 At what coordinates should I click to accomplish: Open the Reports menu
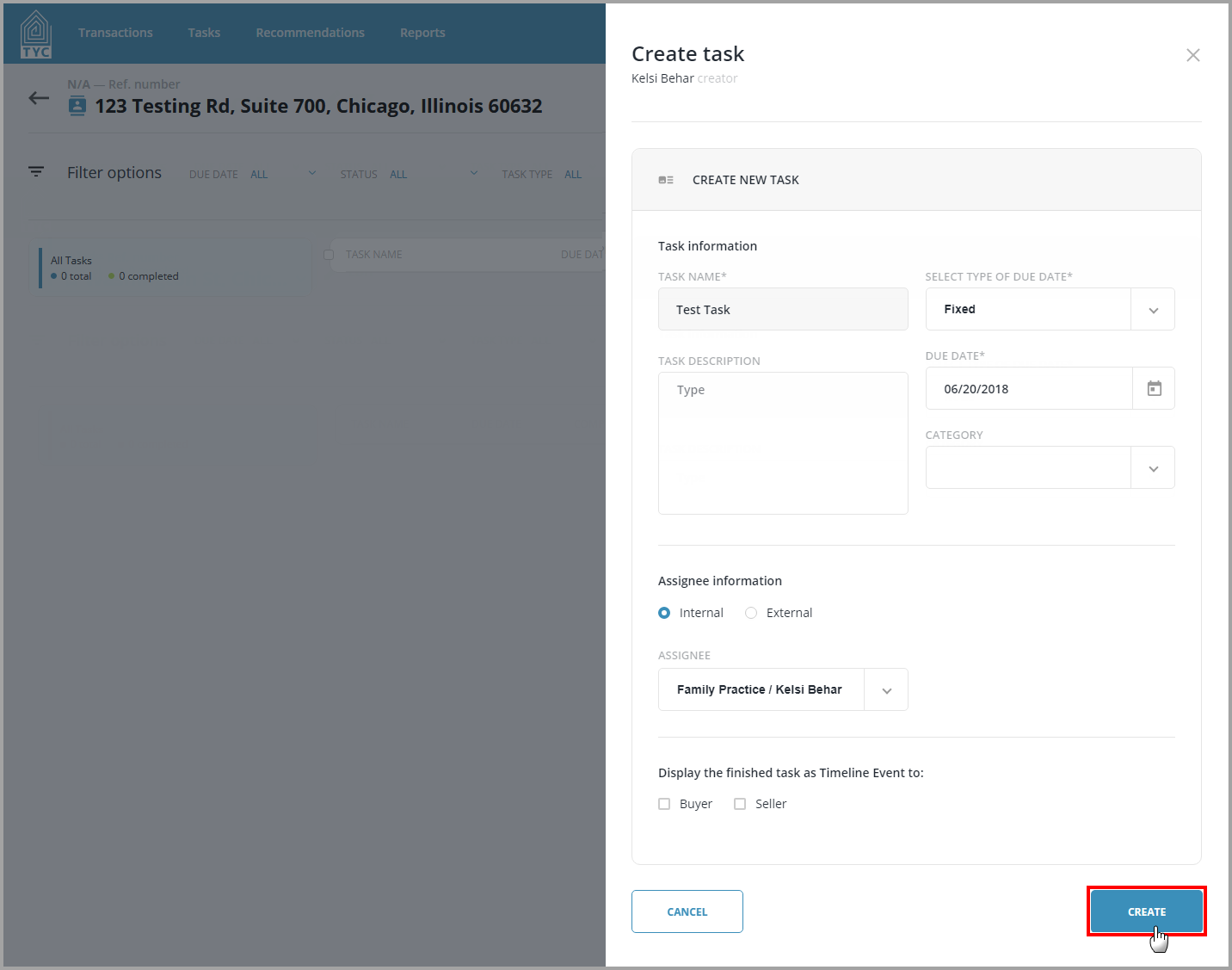tap(422, 33)
